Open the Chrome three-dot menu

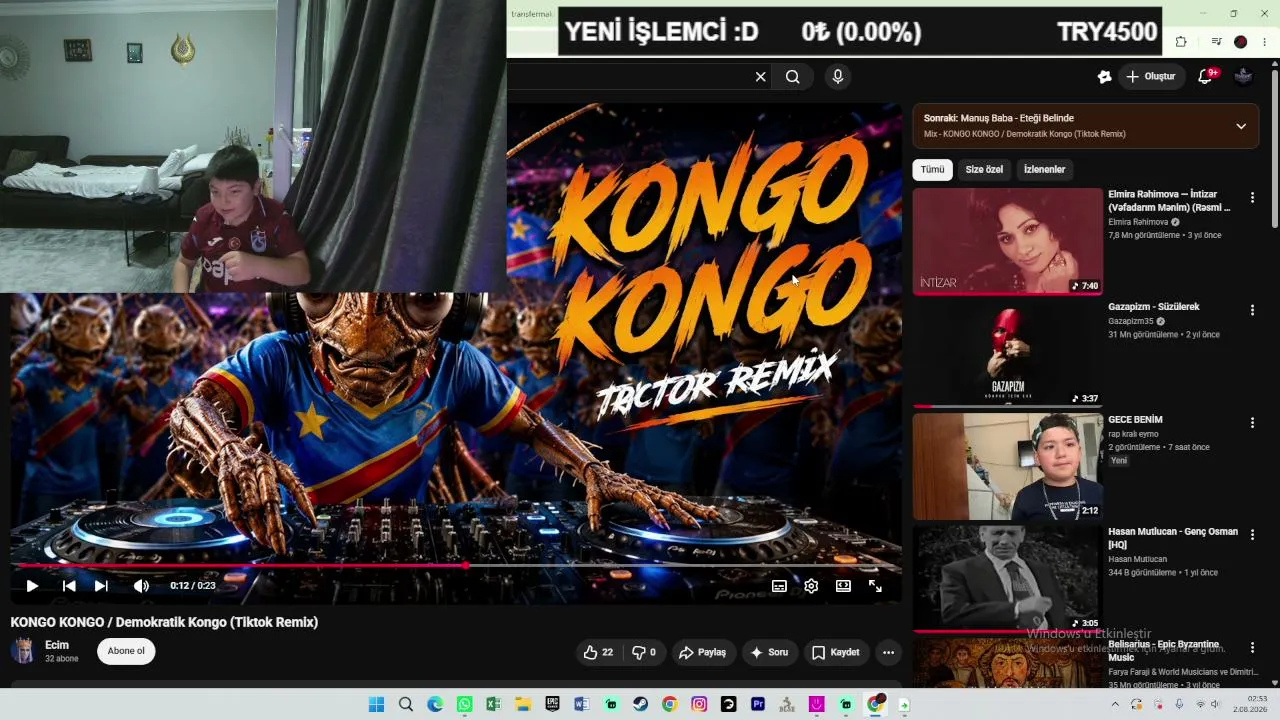[1265, 42]
